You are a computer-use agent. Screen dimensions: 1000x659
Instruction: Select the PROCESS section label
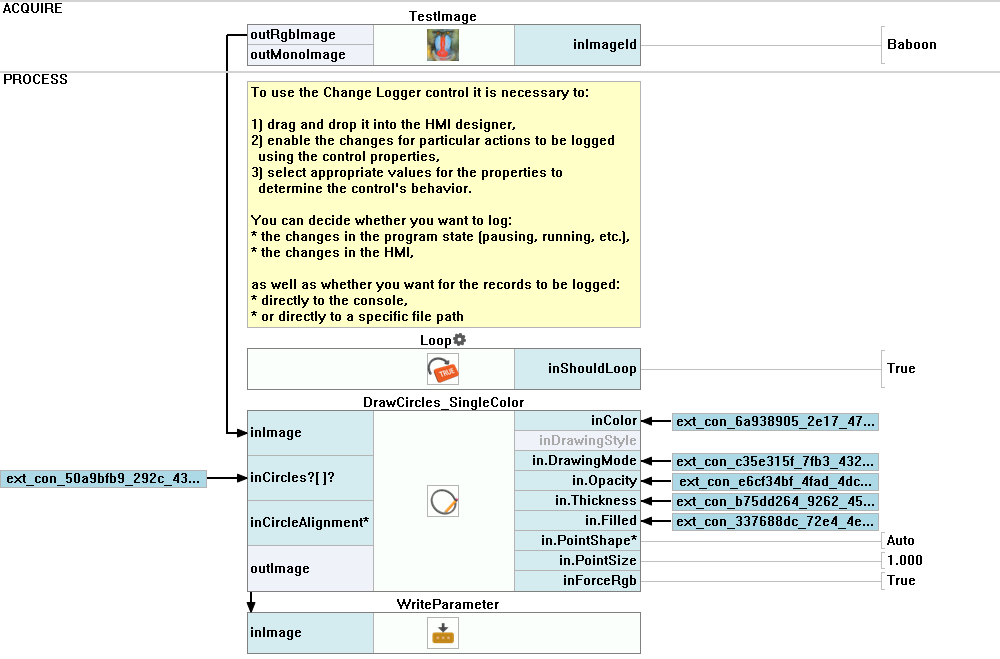(x=36, y=80)
